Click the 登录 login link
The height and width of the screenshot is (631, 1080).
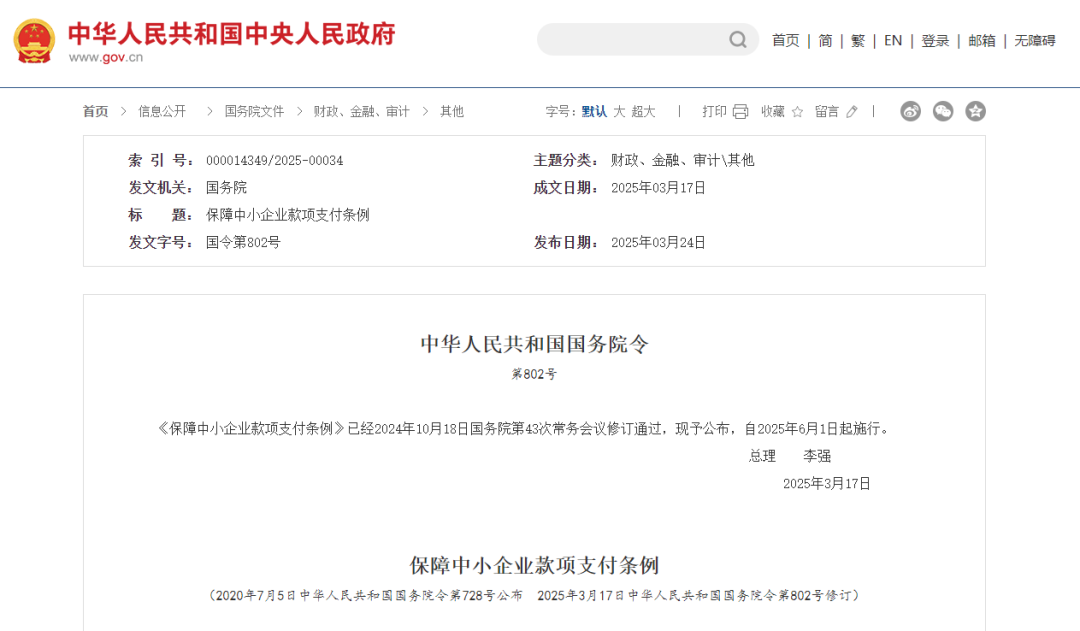pyautogui.click(x=935, y=40)
